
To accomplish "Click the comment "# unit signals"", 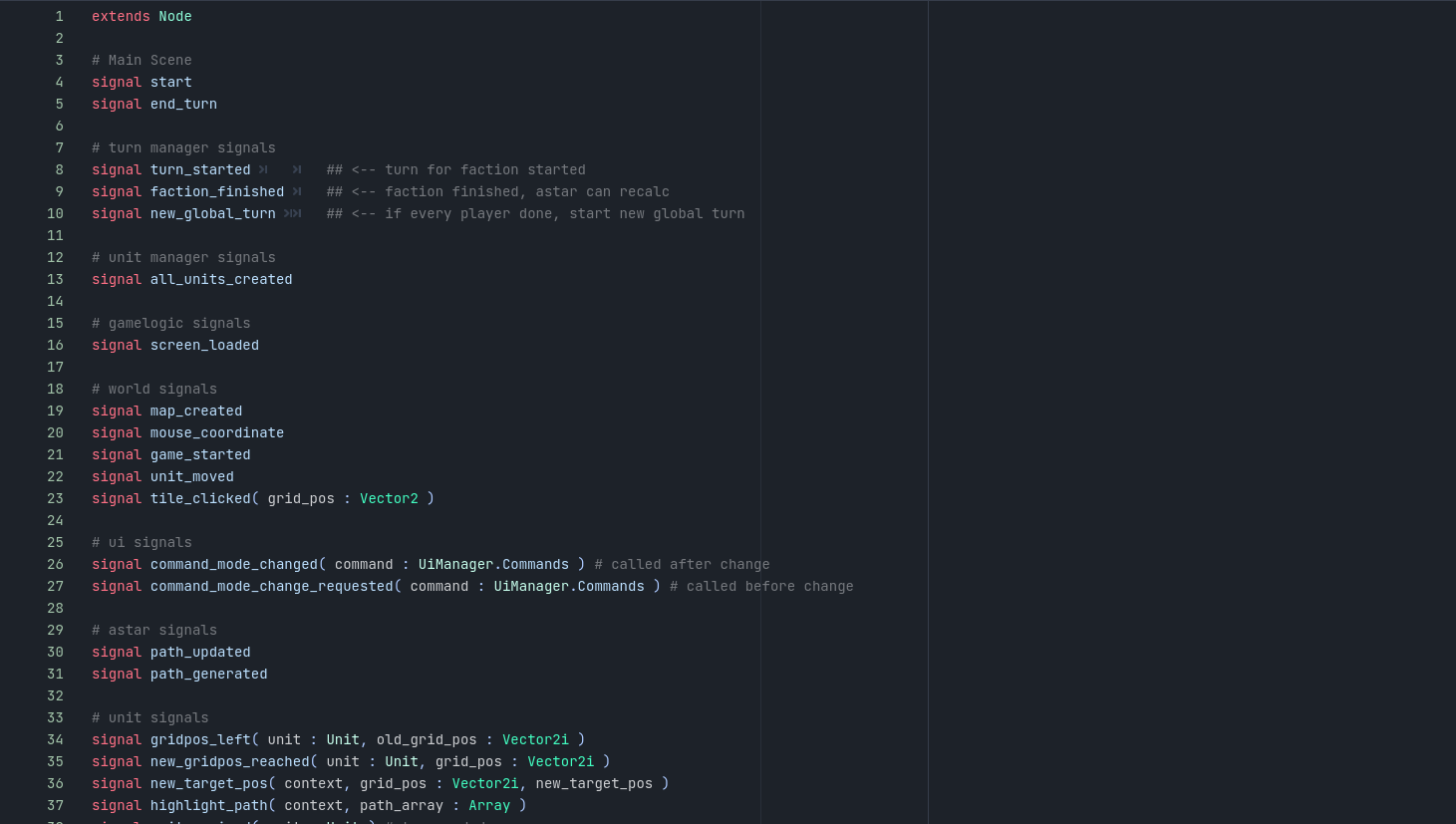I will pyautogui.click(x=150, y=717).
